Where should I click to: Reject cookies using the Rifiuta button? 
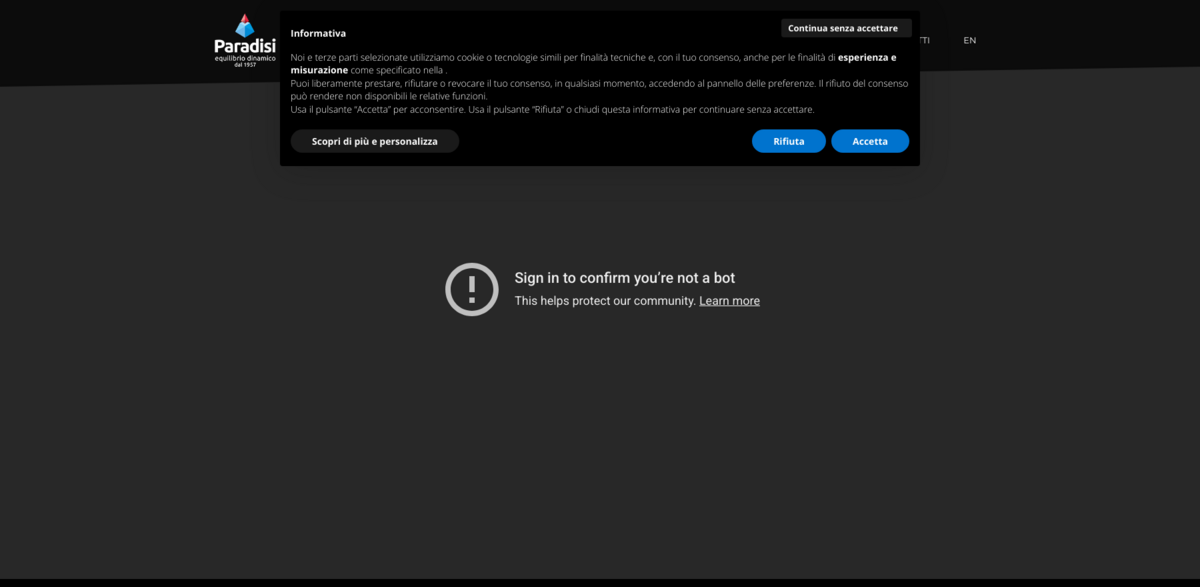pyautogui.click(x=788, y=141)
